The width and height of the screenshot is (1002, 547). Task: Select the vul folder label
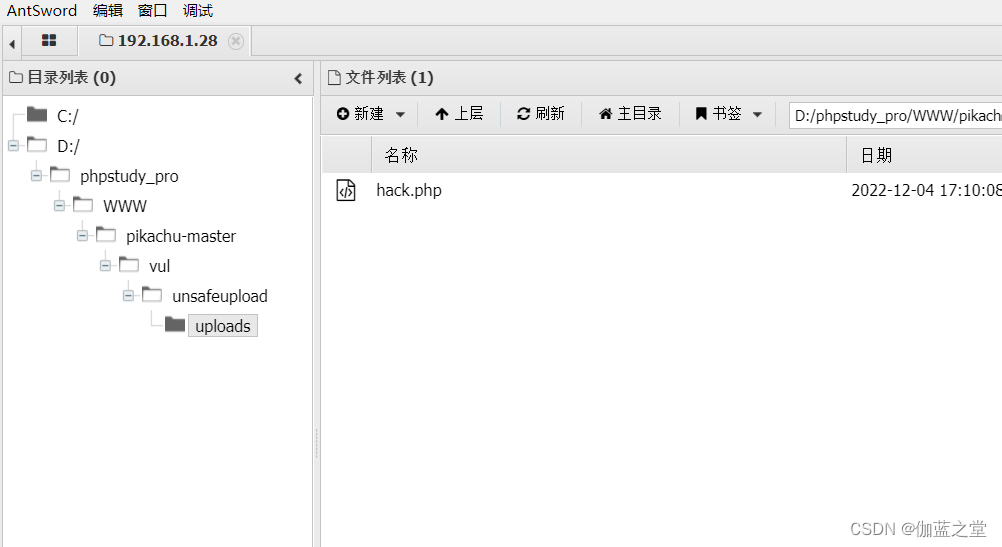click(x=159, y=266)
